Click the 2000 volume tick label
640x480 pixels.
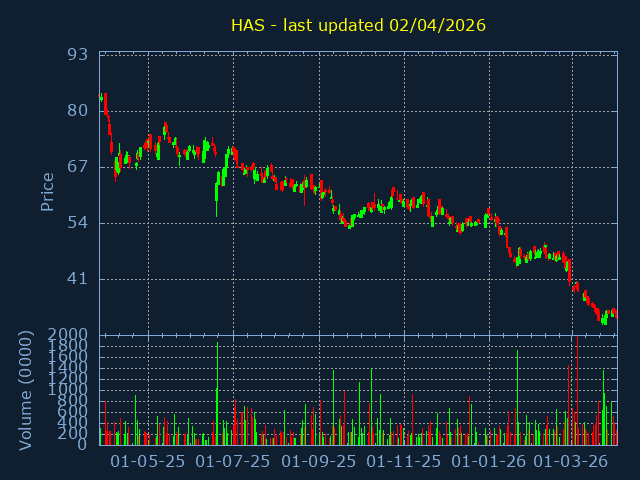pos(70,335)
